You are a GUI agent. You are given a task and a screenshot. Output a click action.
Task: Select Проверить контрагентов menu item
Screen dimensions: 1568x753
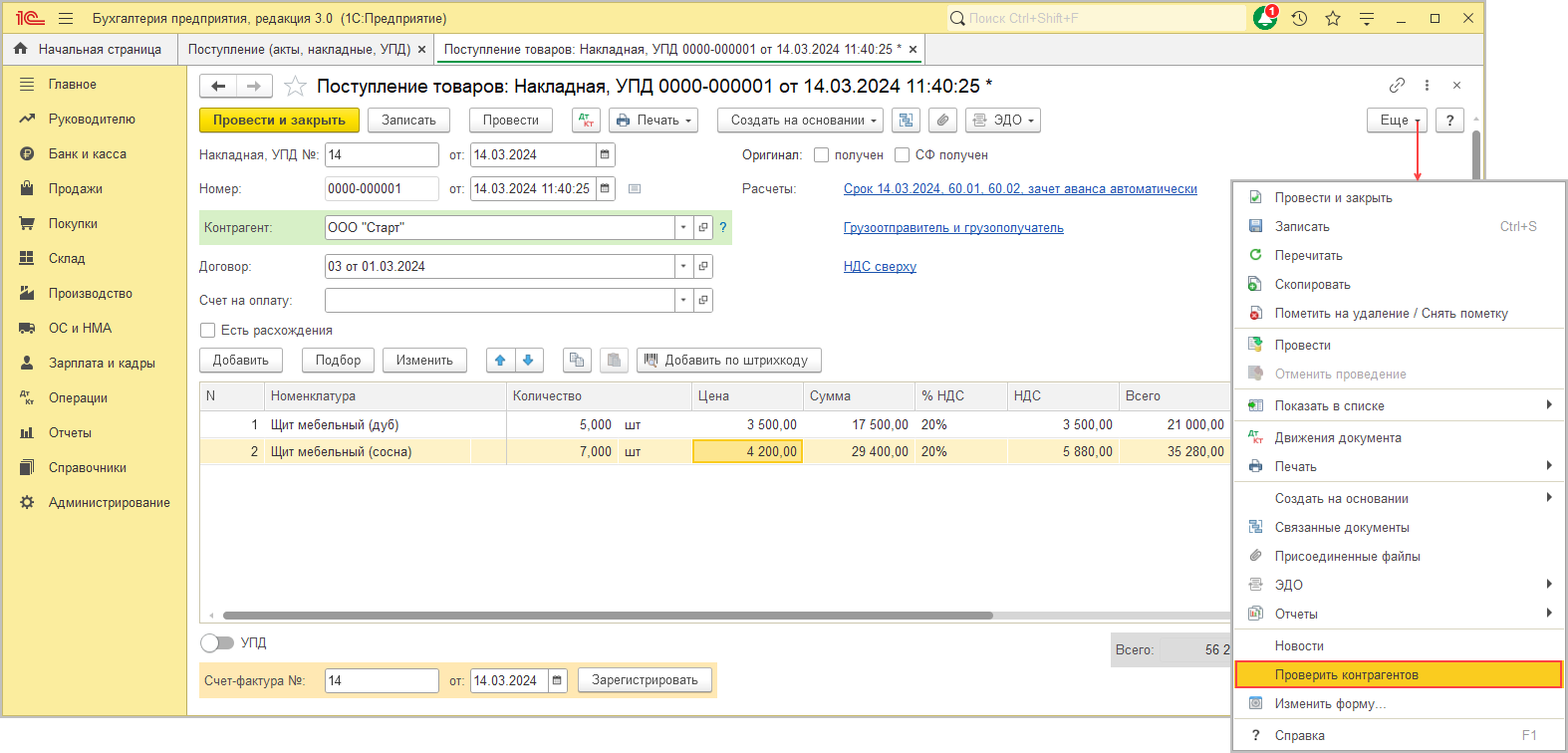coord(1400,675)
